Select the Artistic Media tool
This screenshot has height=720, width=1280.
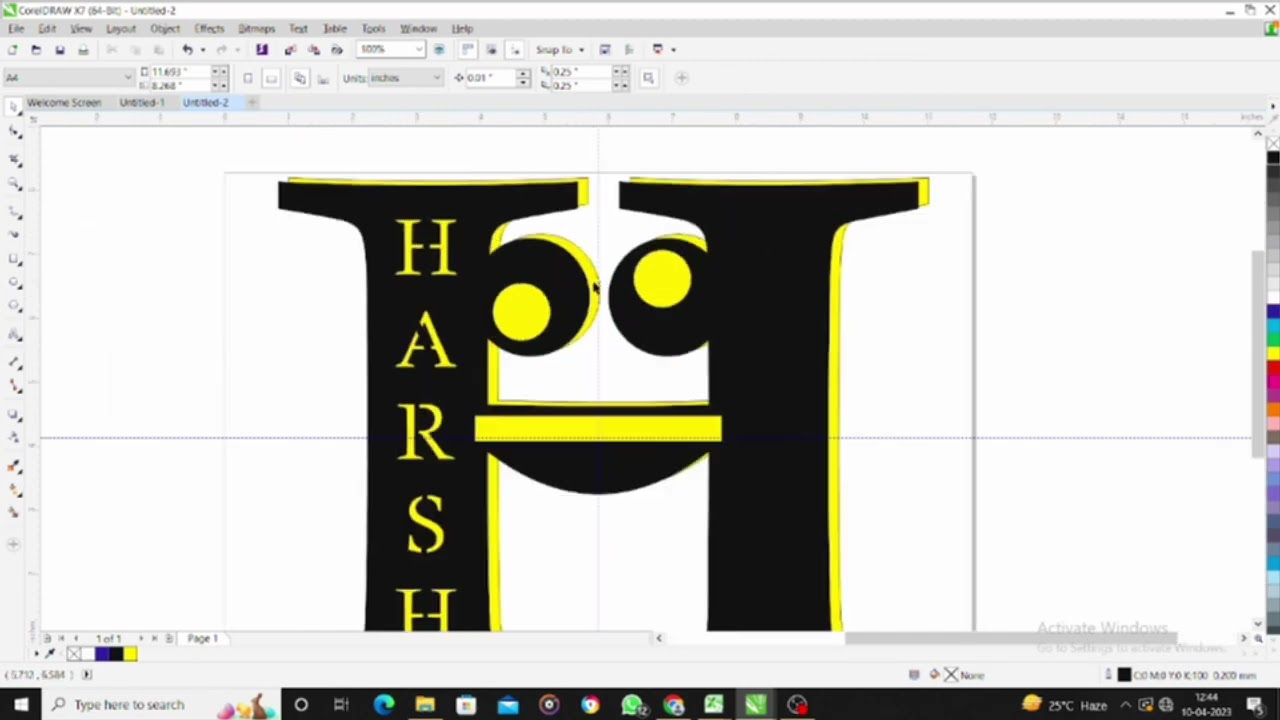14,234
